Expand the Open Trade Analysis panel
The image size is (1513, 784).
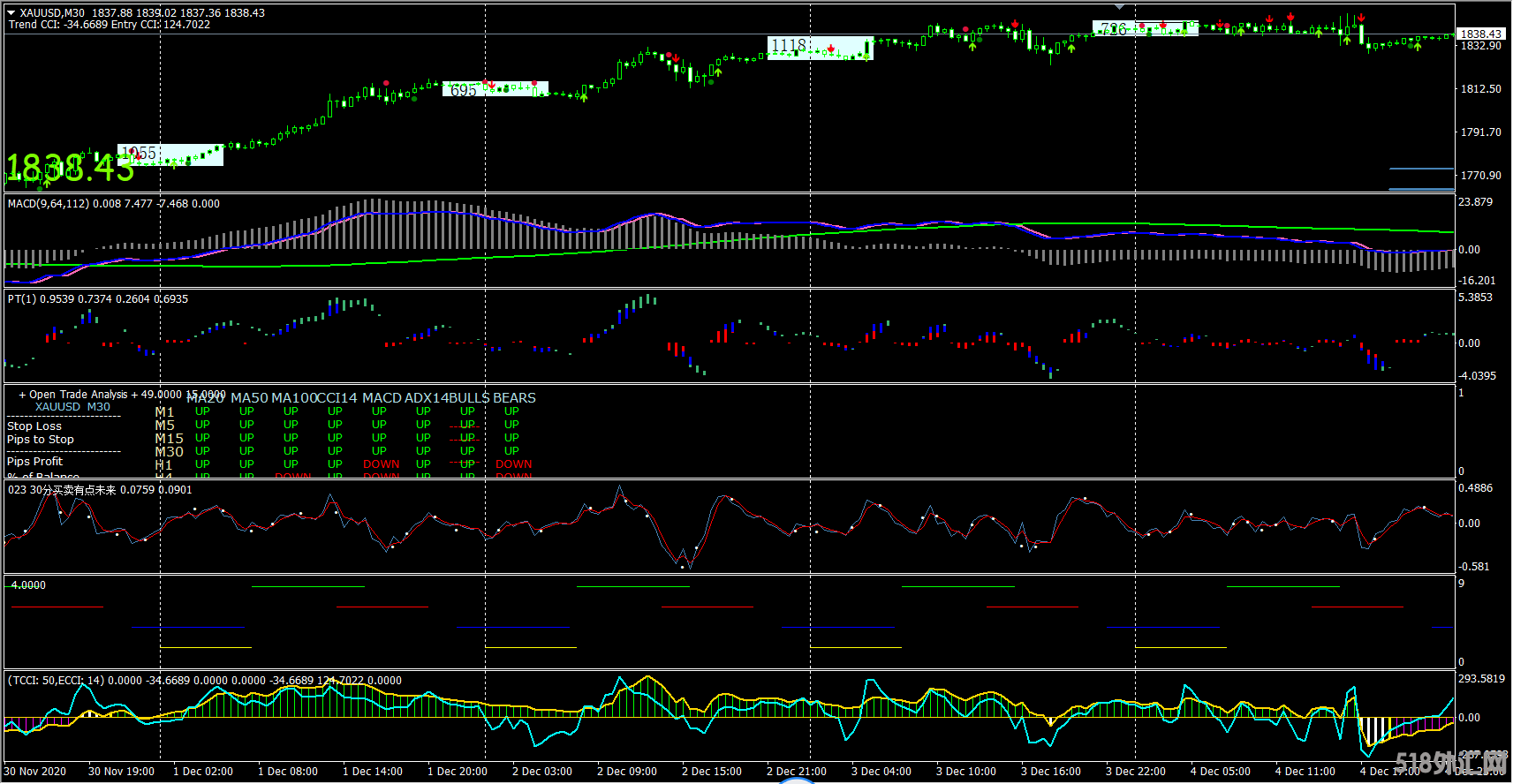click(22, 395)
